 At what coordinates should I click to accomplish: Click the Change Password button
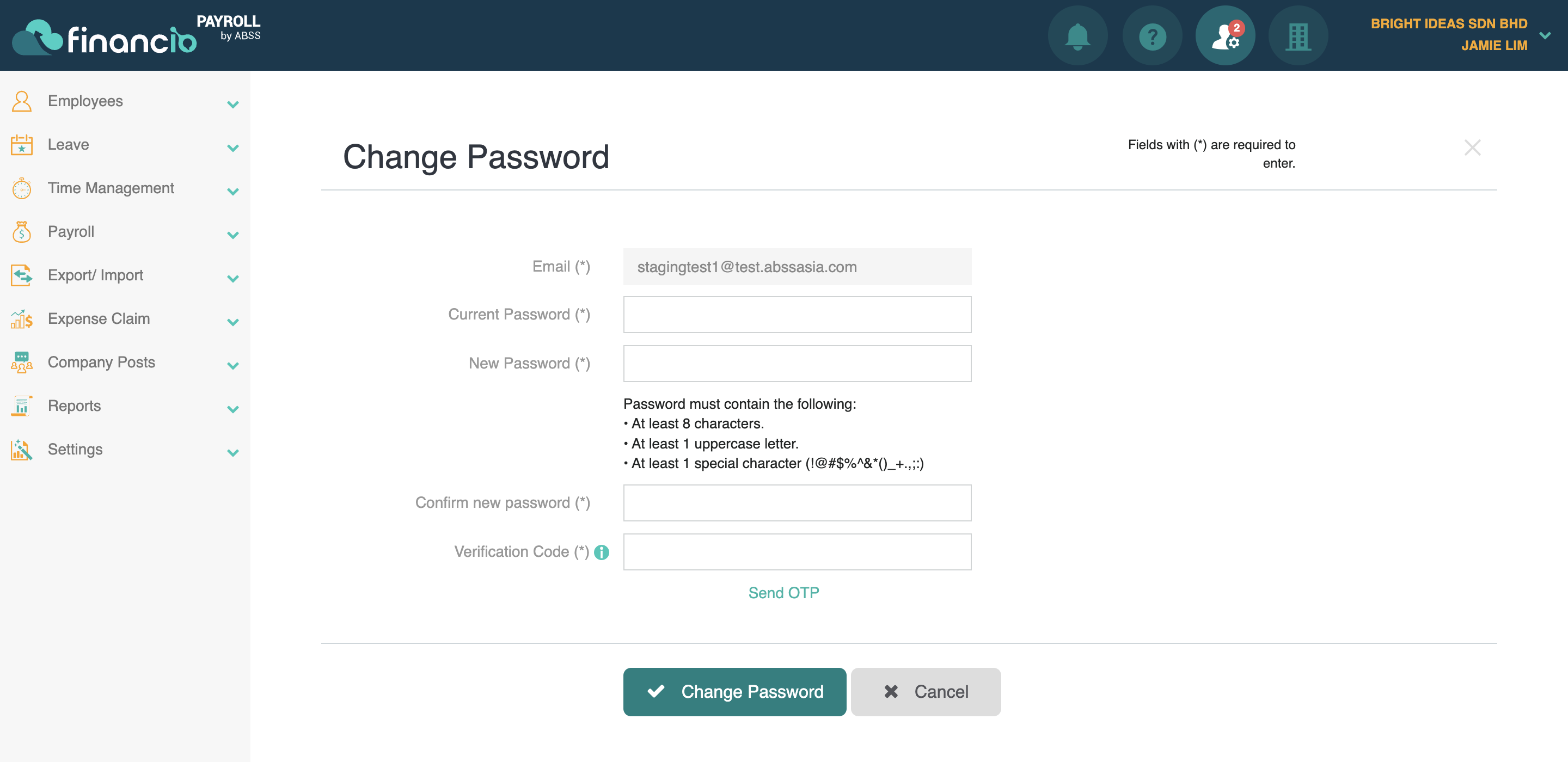click(x=734, y=692)
